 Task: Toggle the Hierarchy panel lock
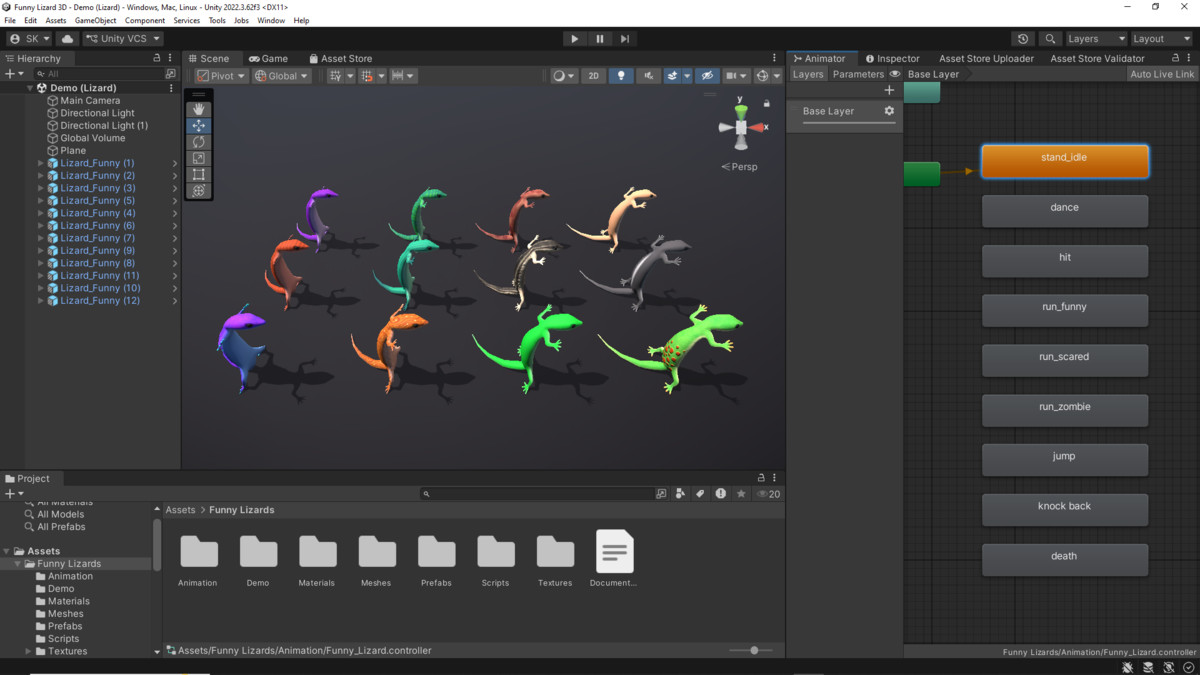157,58
